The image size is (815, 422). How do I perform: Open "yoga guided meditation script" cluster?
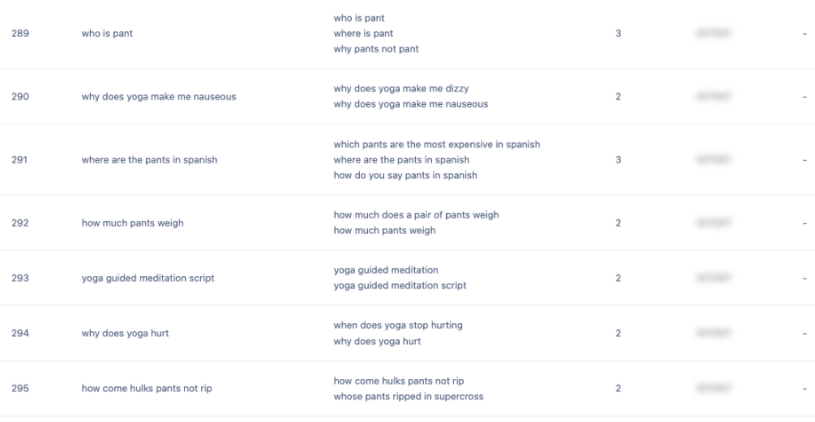(147, 278)
